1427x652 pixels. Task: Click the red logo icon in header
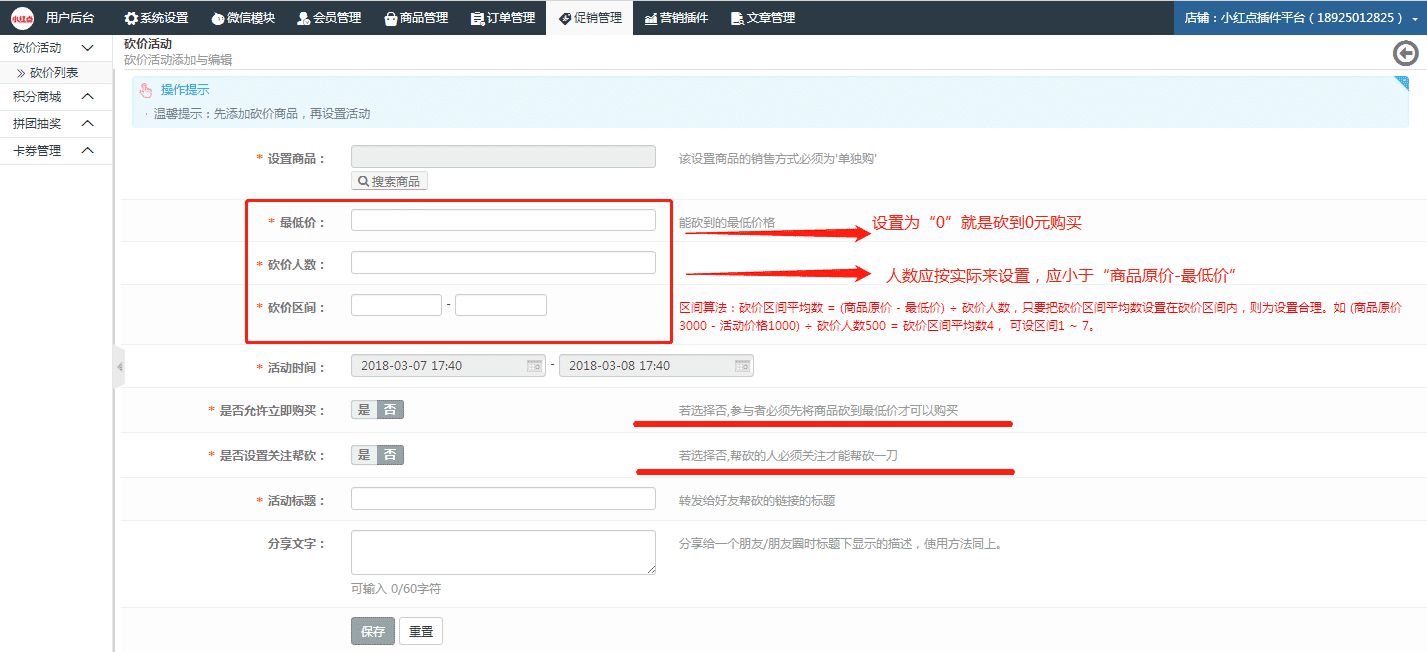[22, 17]
